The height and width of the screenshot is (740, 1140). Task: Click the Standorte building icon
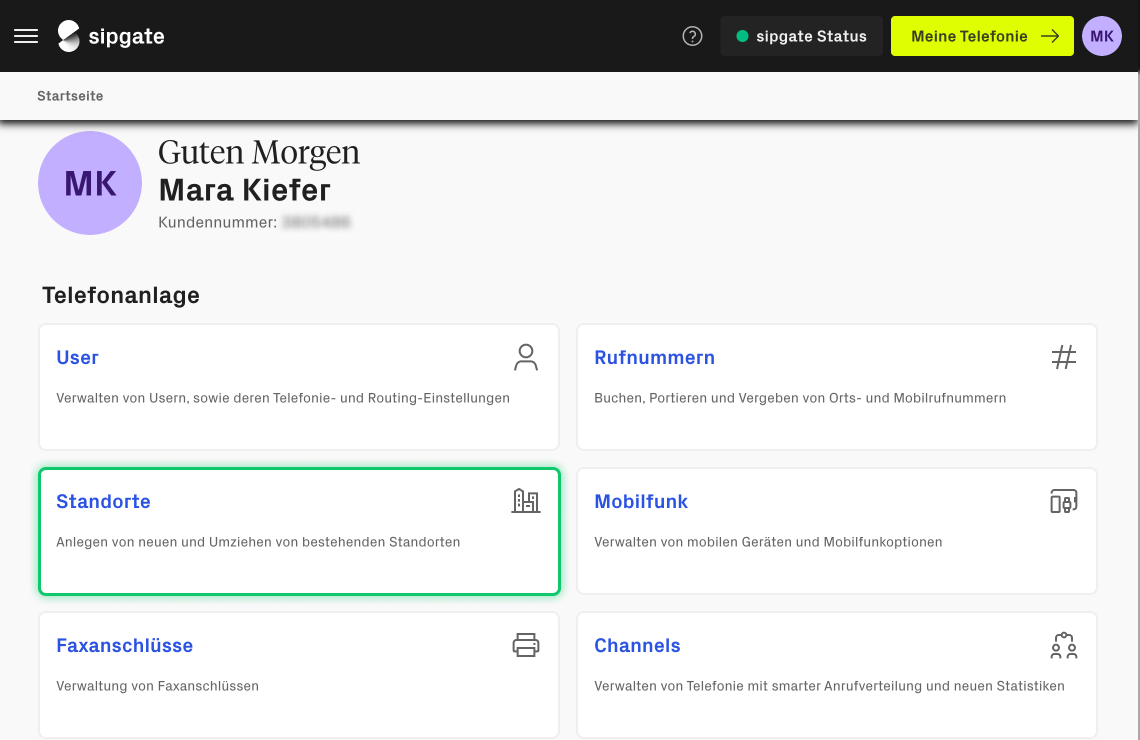pyautogui.click(x=526, y=501)
